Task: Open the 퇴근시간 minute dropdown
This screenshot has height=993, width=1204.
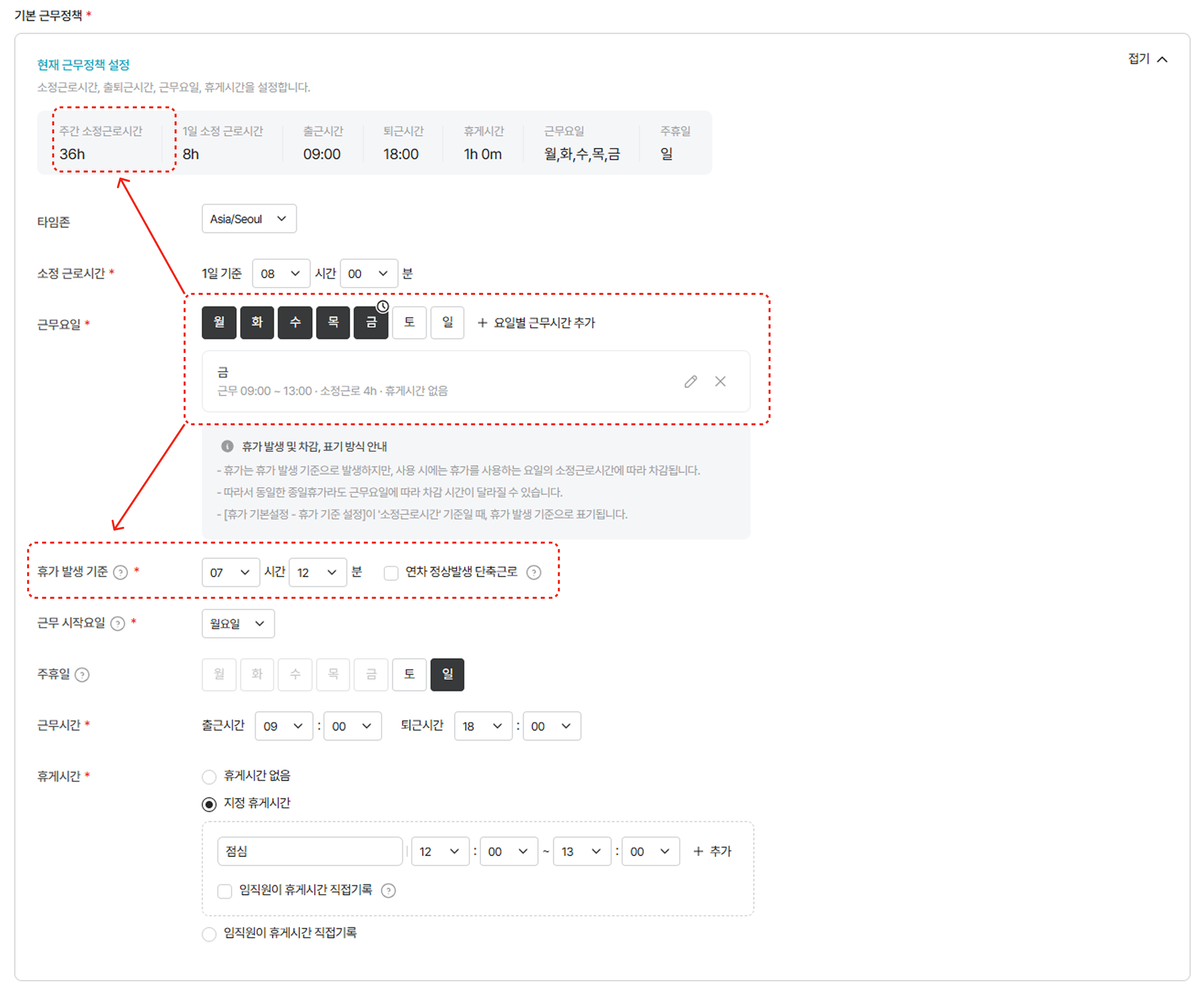Action: [x=552, y=727]
